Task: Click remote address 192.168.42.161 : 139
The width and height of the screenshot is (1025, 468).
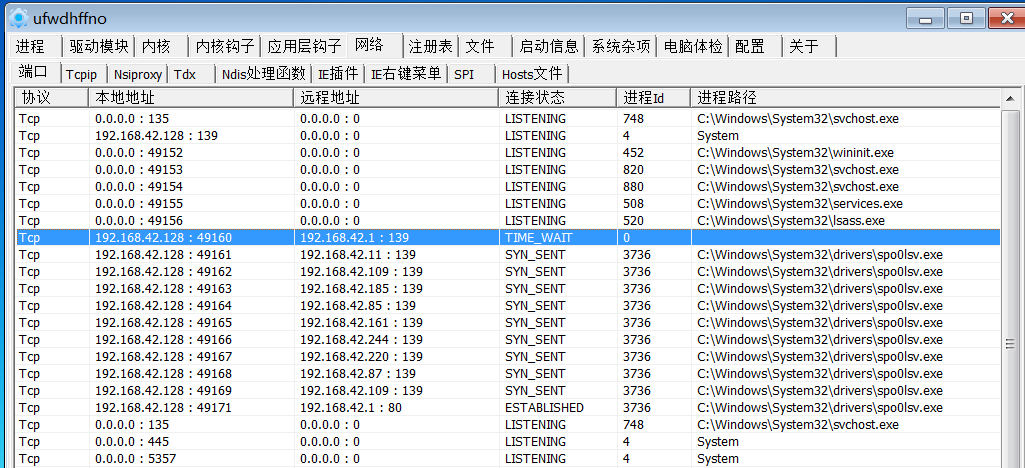Action: (x=361, y=323)
